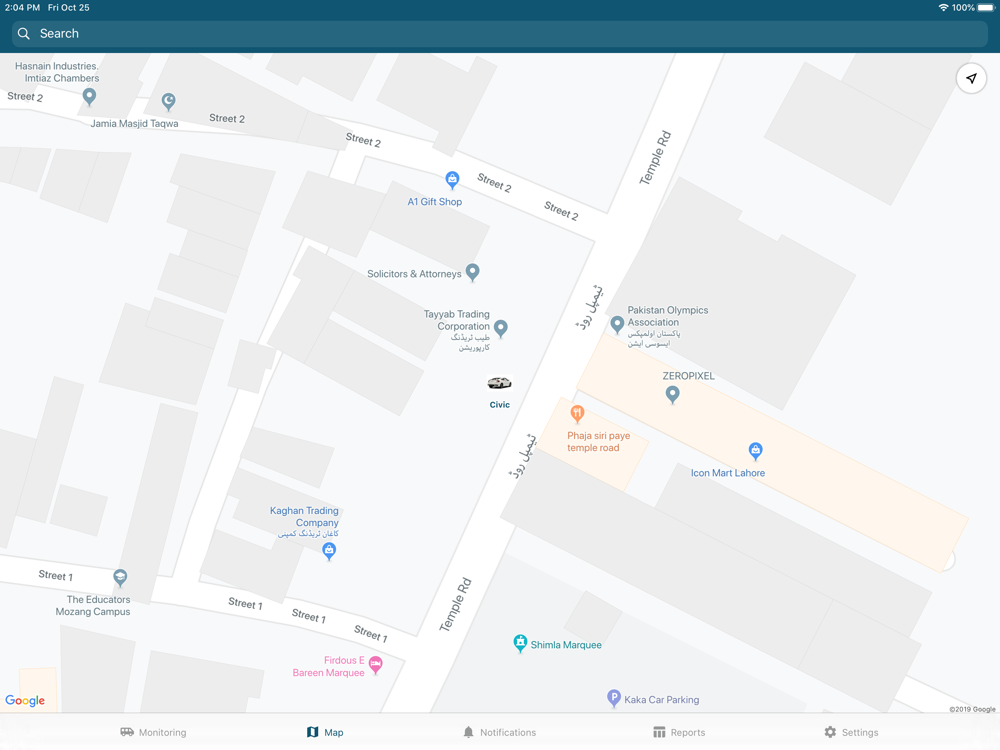Click the Pakistan Olympics Association label

click(x=667, y=327)
